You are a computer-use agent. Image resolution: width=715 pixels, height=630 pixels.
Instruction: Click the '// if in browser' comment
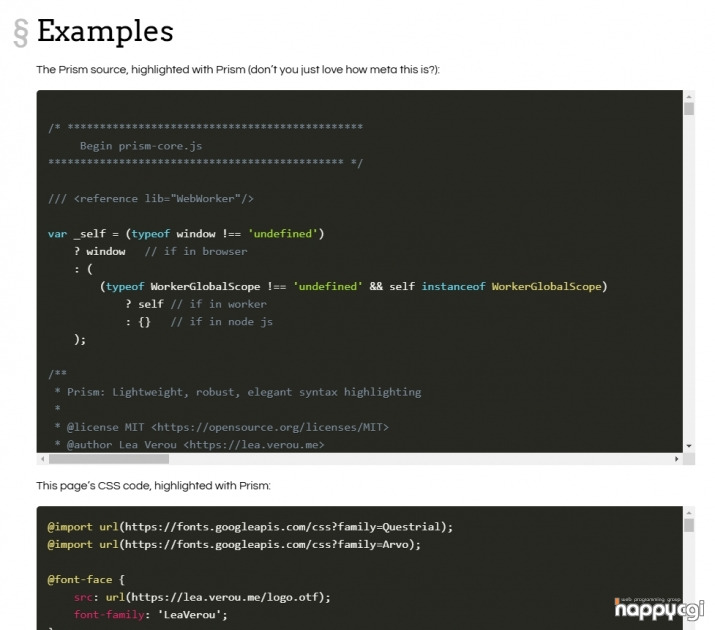point(196,252)
